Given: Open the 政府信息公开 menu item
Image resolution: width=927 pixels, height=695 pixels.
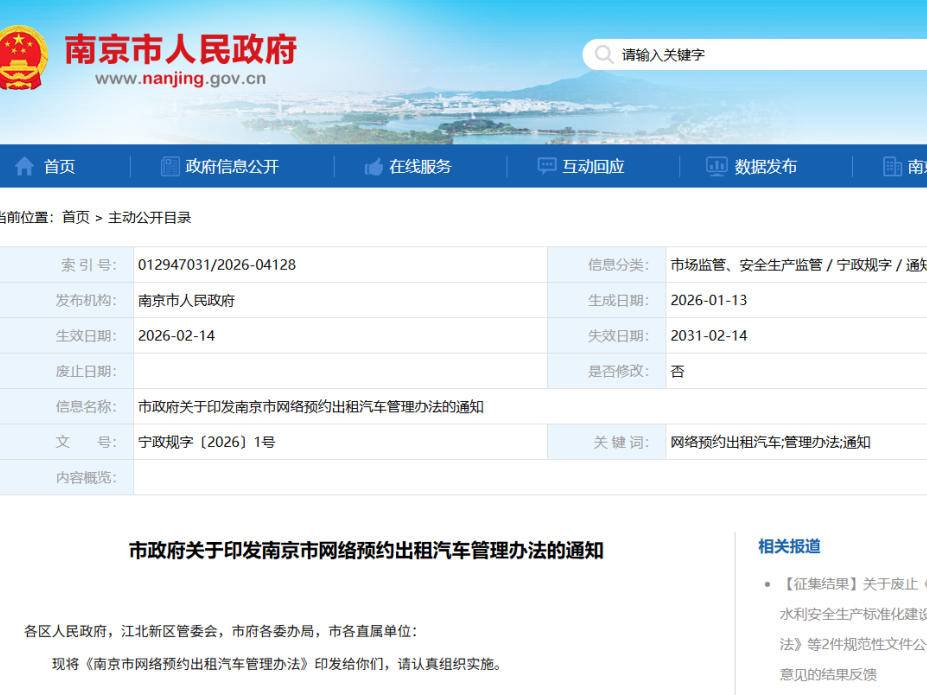Looking at the screenshot, I should tap(232, 167).
